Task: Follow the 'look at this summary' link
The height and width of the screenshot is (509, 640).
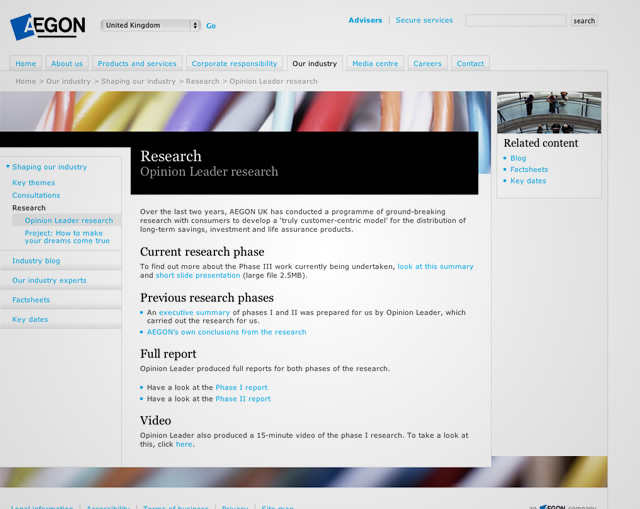Action: tap(436, 267)
